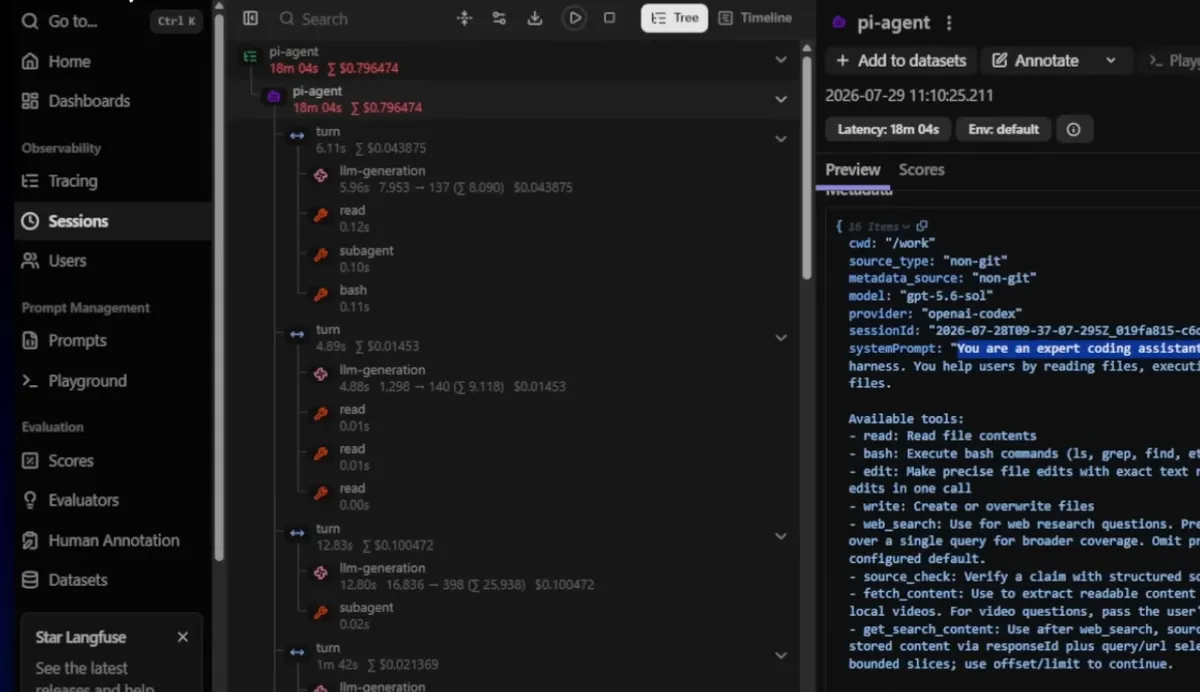Collapse the 4.89s turn node
Image resolution: width=1200 pixels, height=692 pixels.
(781, 337)
